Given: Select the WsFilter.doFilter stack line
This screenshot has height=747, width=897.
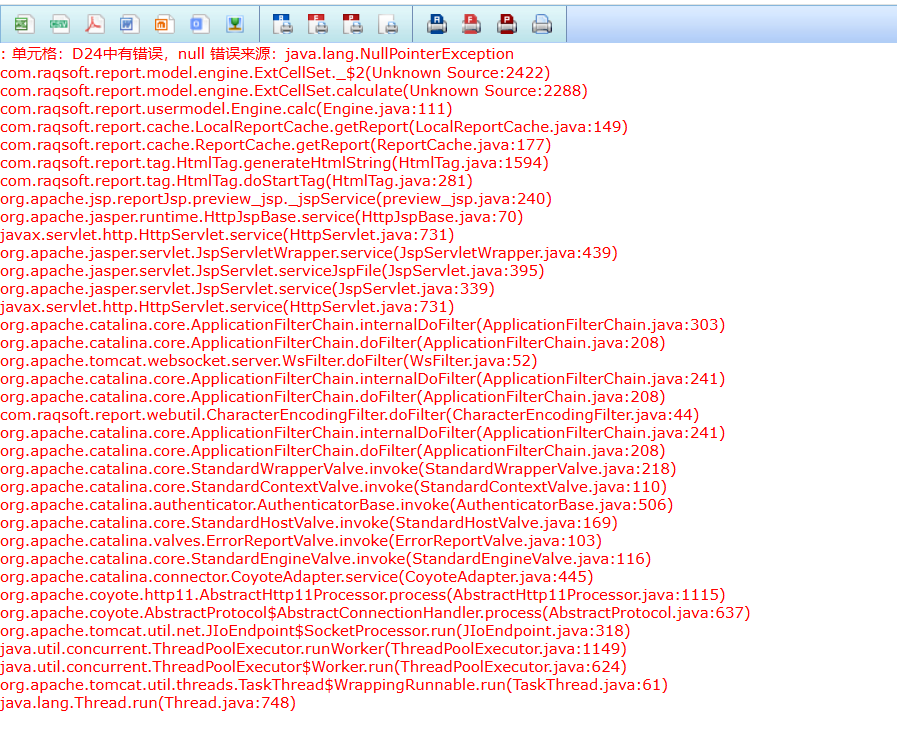Looking at the screenshot, I should [269, 360].
